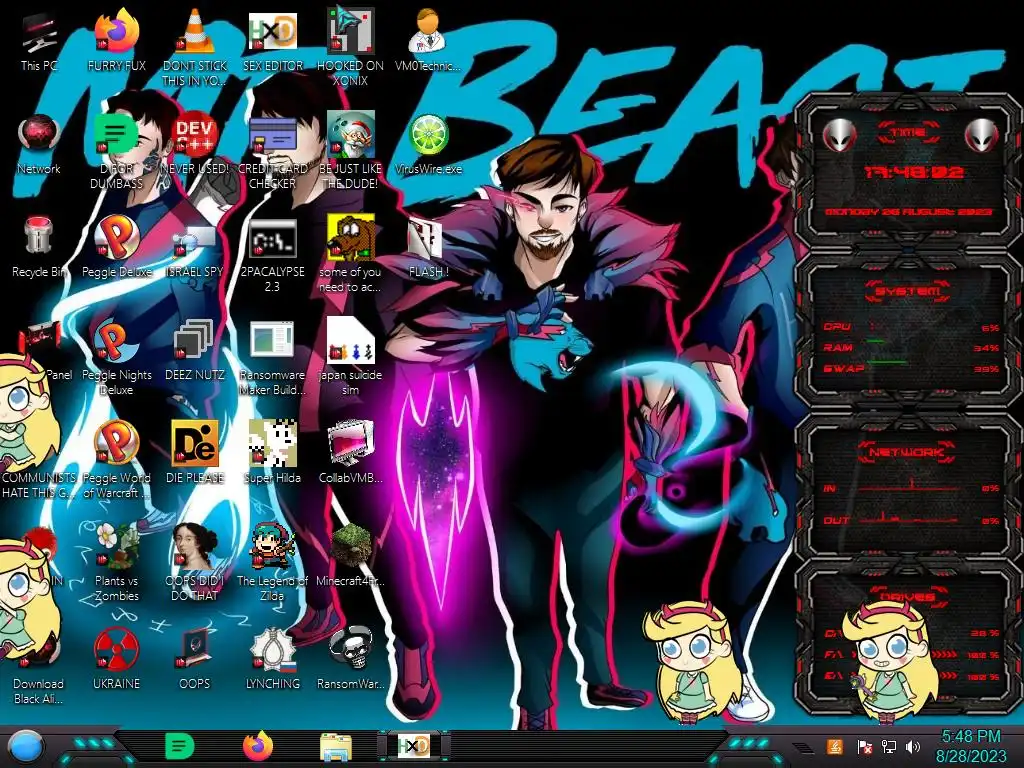This screenshot has width=1024, height=768.
Task: Launch The Legend of Zilda
Action: click(x=272, y=546)
